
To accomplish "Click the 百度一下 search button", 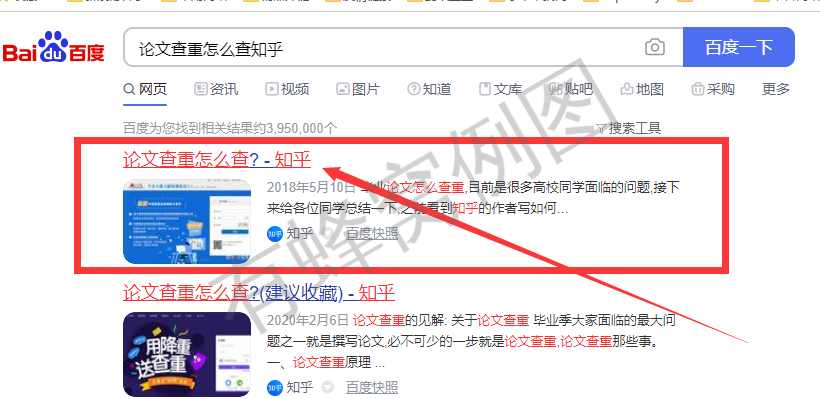I will click(738, 47).
